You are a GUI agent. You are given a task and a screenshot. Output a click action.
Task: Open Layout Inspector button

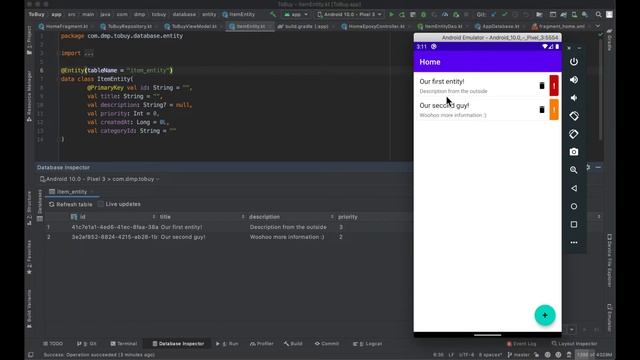tap(574, 344)
